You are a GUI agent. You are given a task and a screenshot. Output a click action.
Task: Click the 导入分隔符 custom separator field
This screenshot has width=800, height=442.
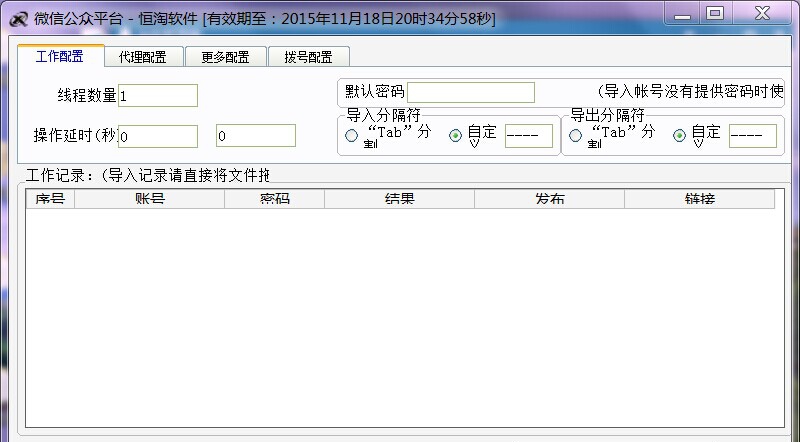click(529, 136)
